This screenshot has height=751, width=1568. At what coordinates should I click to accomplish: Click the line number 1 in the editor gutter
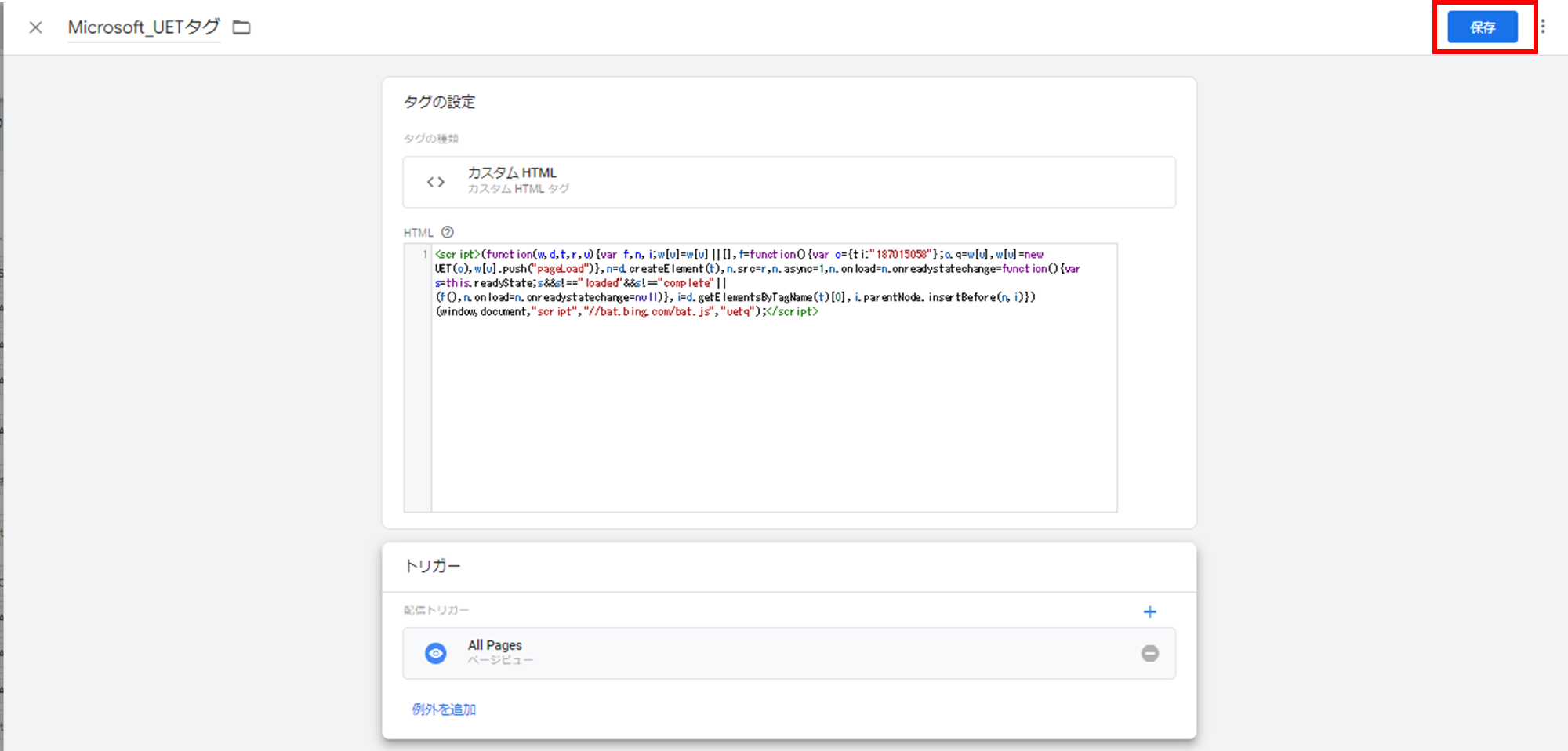pos(426,254)
